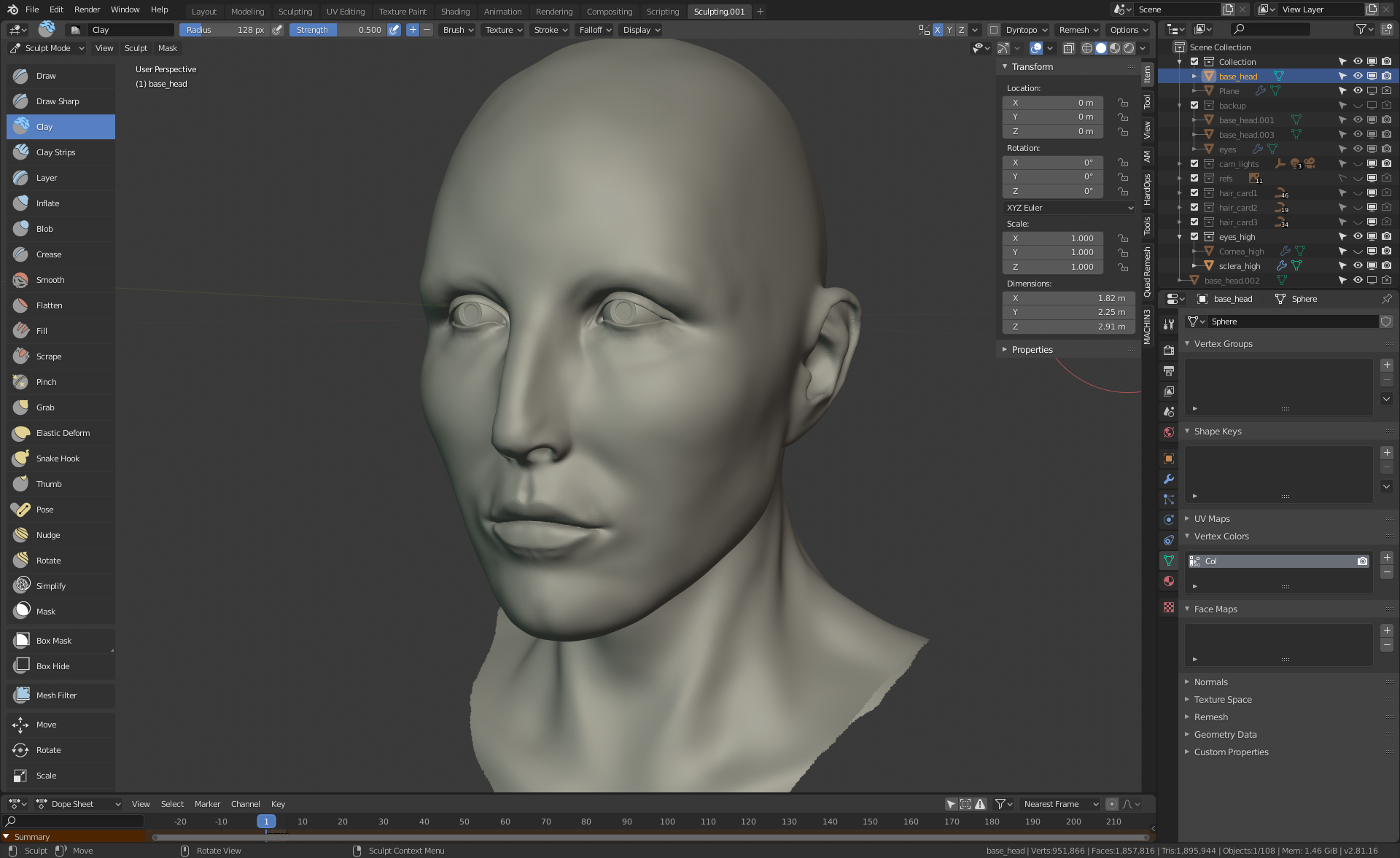1400x858 pixels.
Task: Hide base_head with eye icon
Action: point(1358,76)
